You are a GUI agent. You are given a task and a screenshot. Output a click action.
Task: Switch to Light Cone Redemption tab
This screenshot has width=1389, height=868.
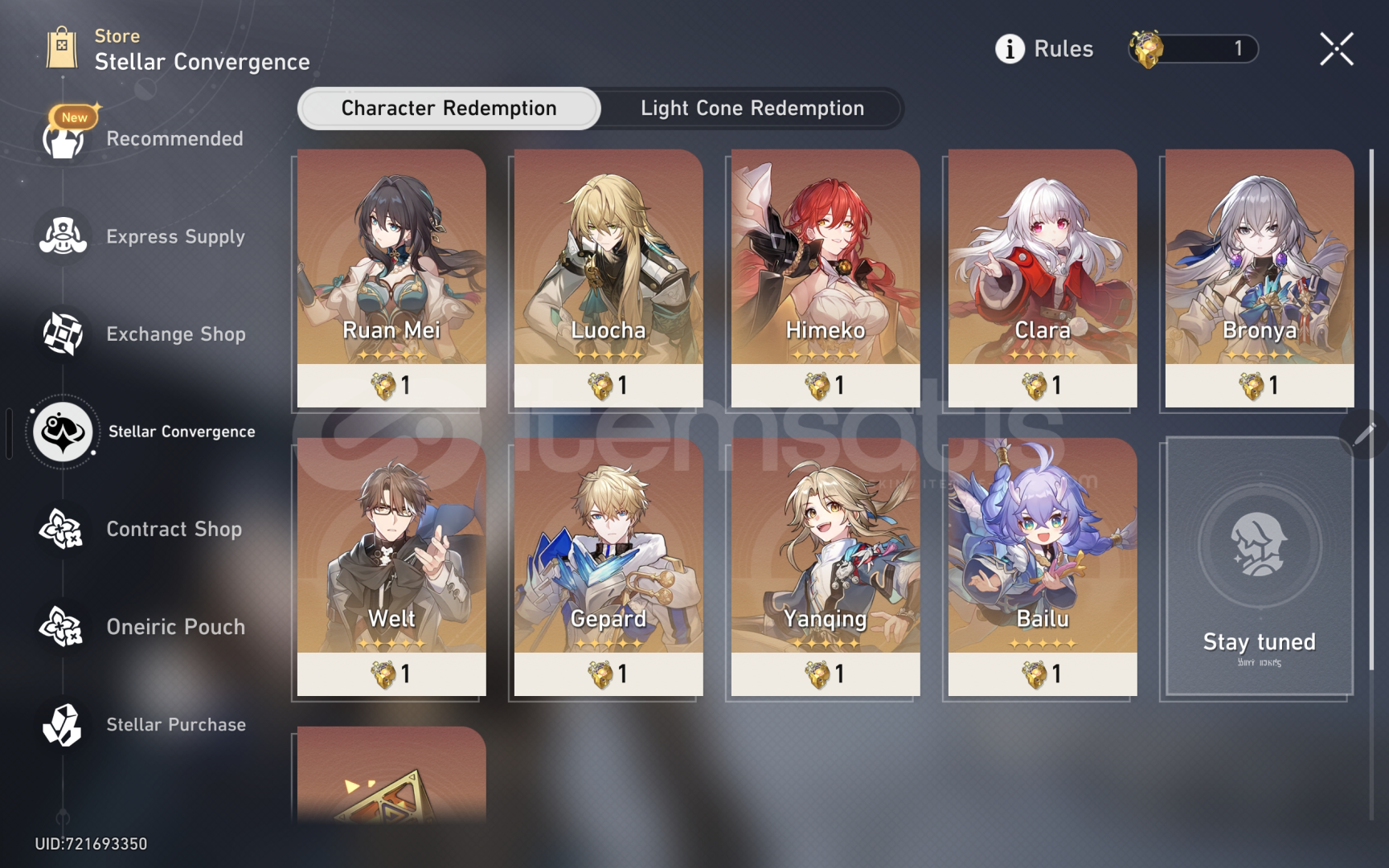tap(752, 108)
